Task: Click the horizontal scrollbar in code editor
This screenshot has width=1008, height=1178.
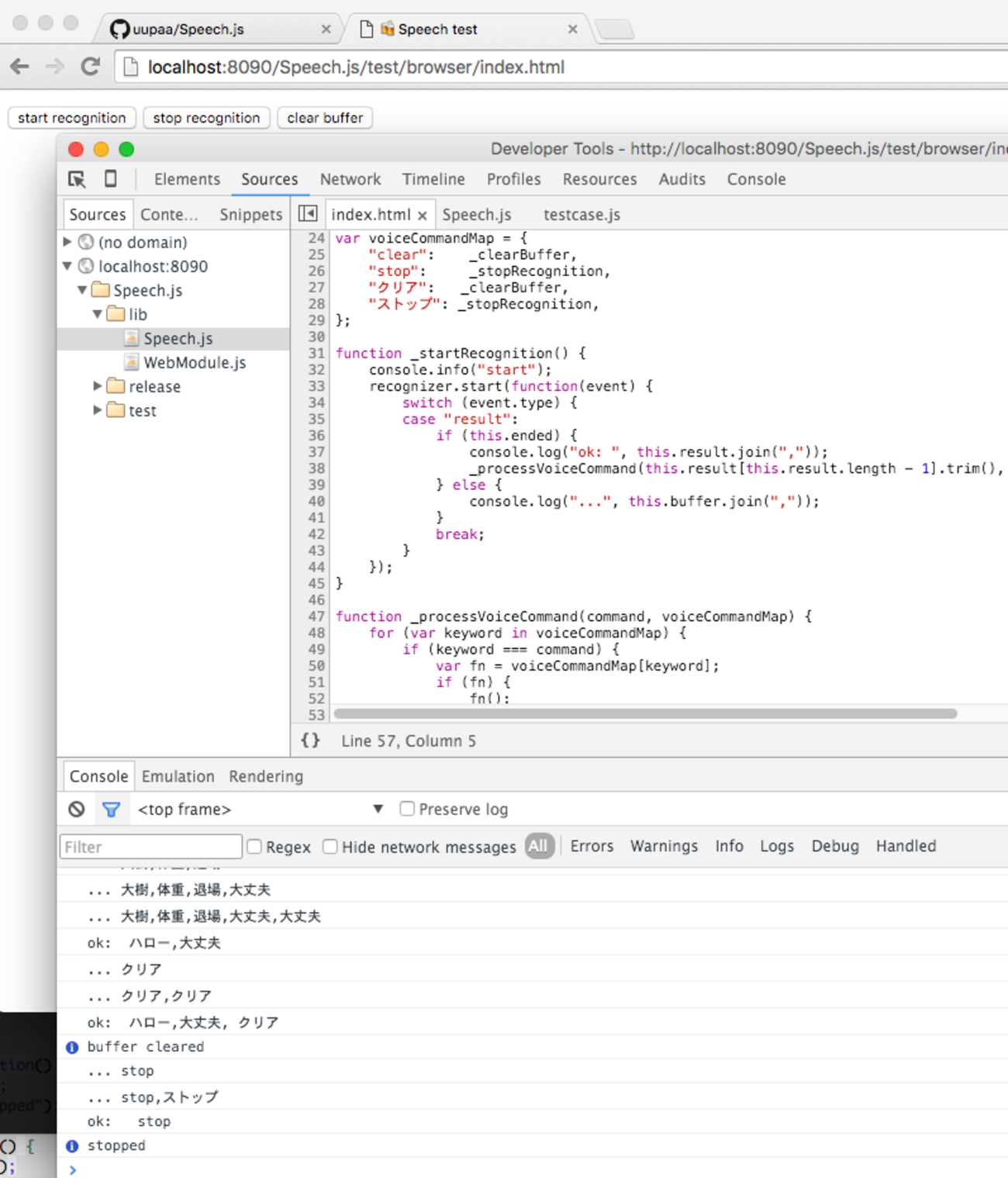Action: coord(644,713)
